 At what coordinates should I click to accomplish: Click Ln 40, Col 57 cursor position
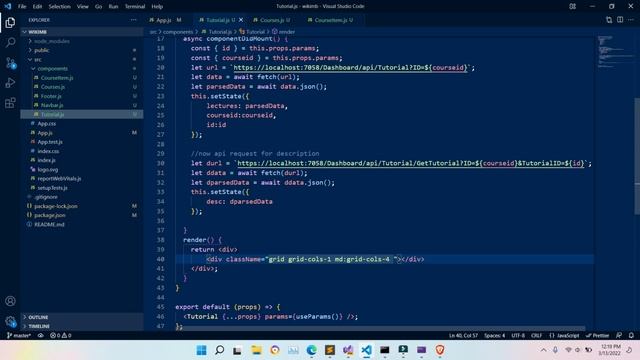click(x=463, y=335)
